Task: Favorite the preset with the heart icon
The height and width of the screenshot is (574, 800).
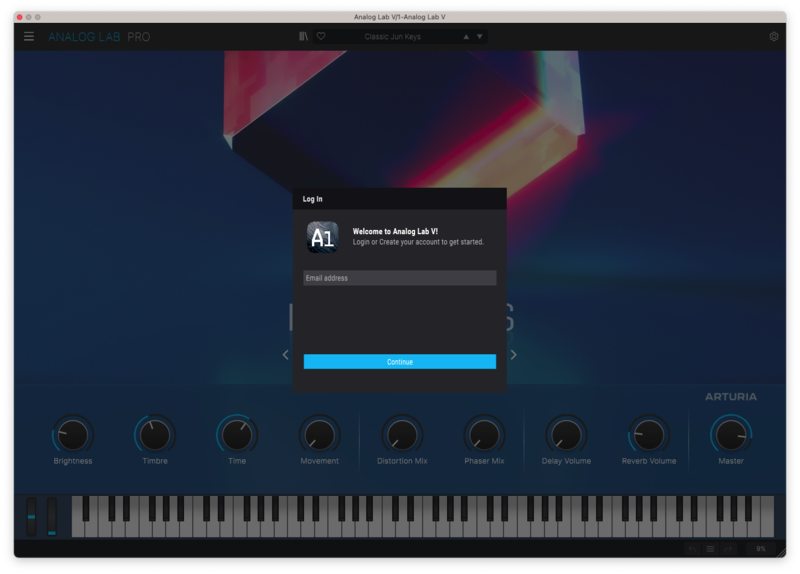Action: pos(321,37)
